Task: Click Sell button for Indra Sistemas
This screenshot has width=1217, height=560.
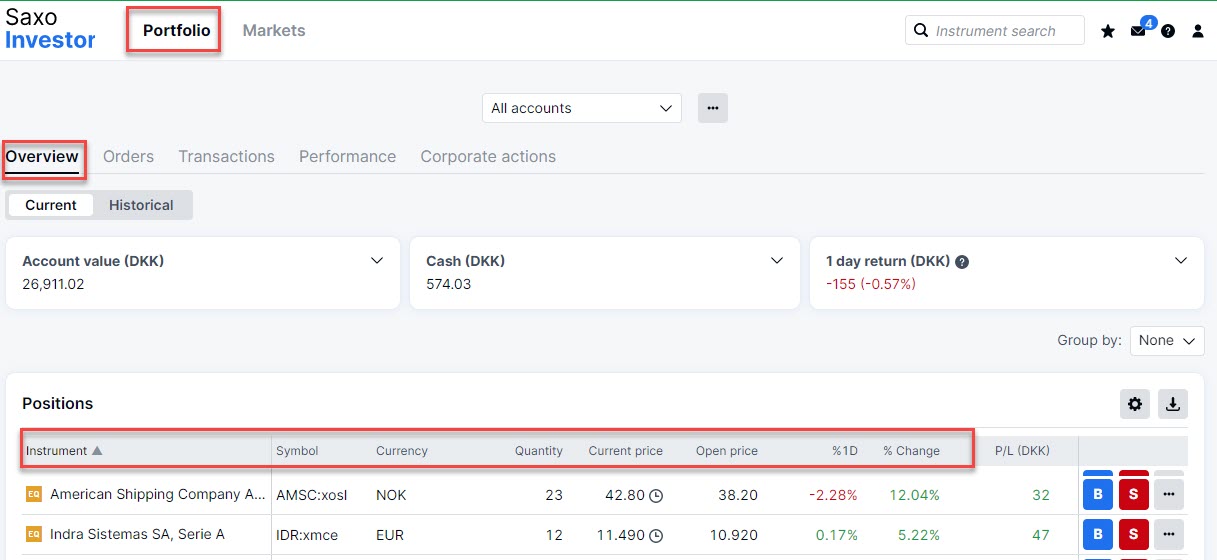Action: pyautogui.click(x=1133, y=534)
